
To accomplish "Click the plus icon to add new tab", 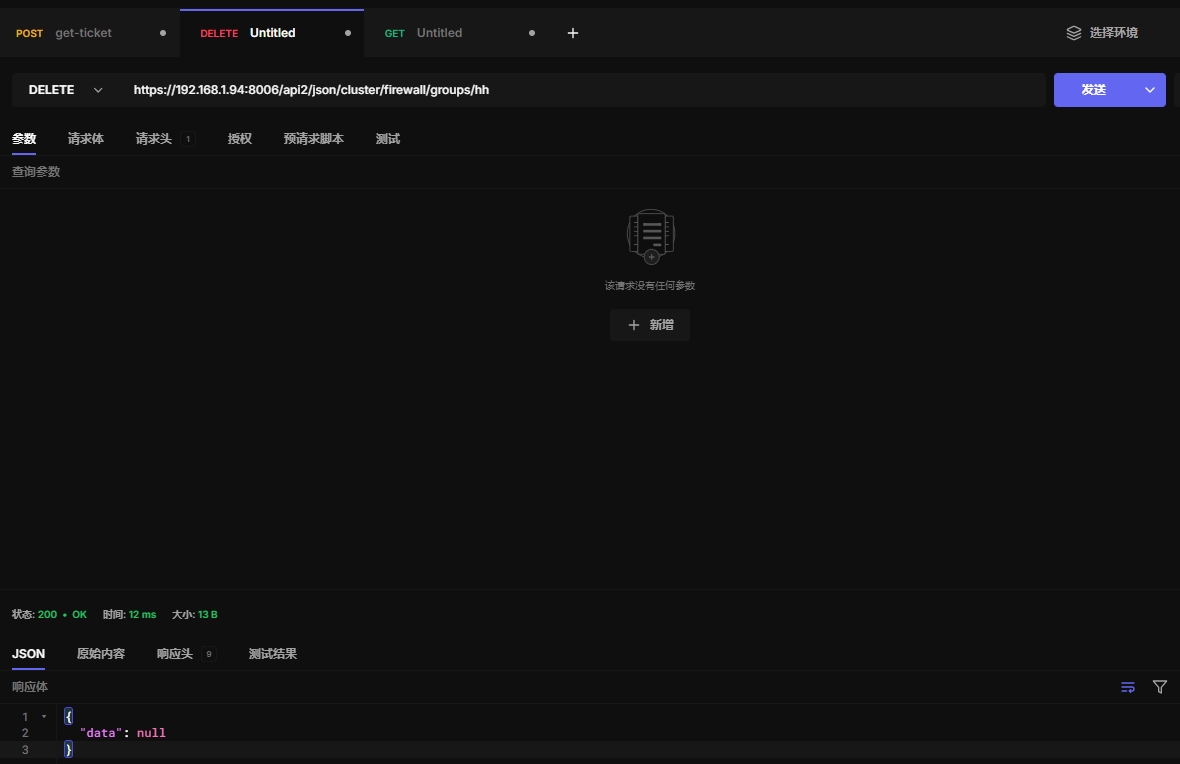I will [x=573, y=33].
